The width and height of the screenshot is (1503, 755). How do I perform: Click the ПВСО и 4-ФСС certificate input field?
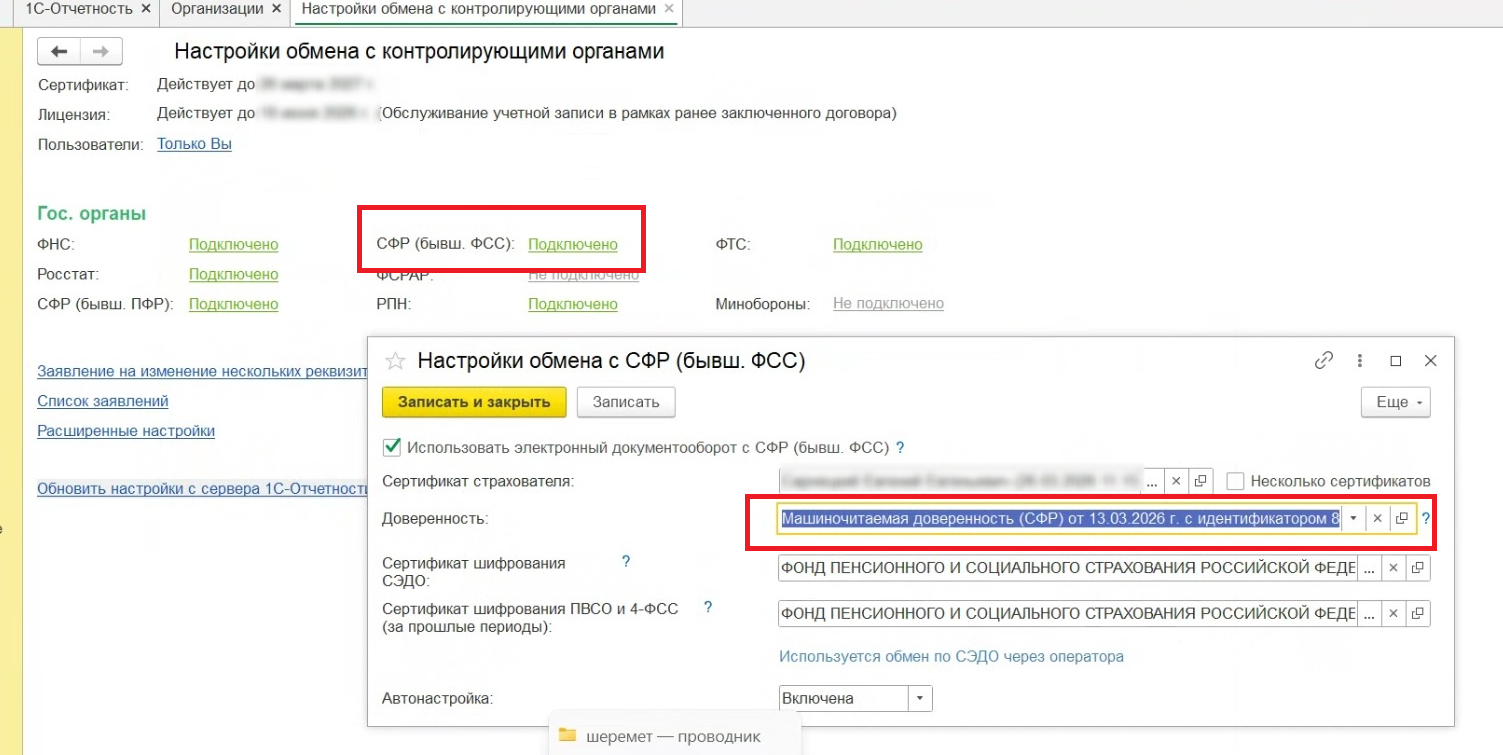coord(1067,613)
